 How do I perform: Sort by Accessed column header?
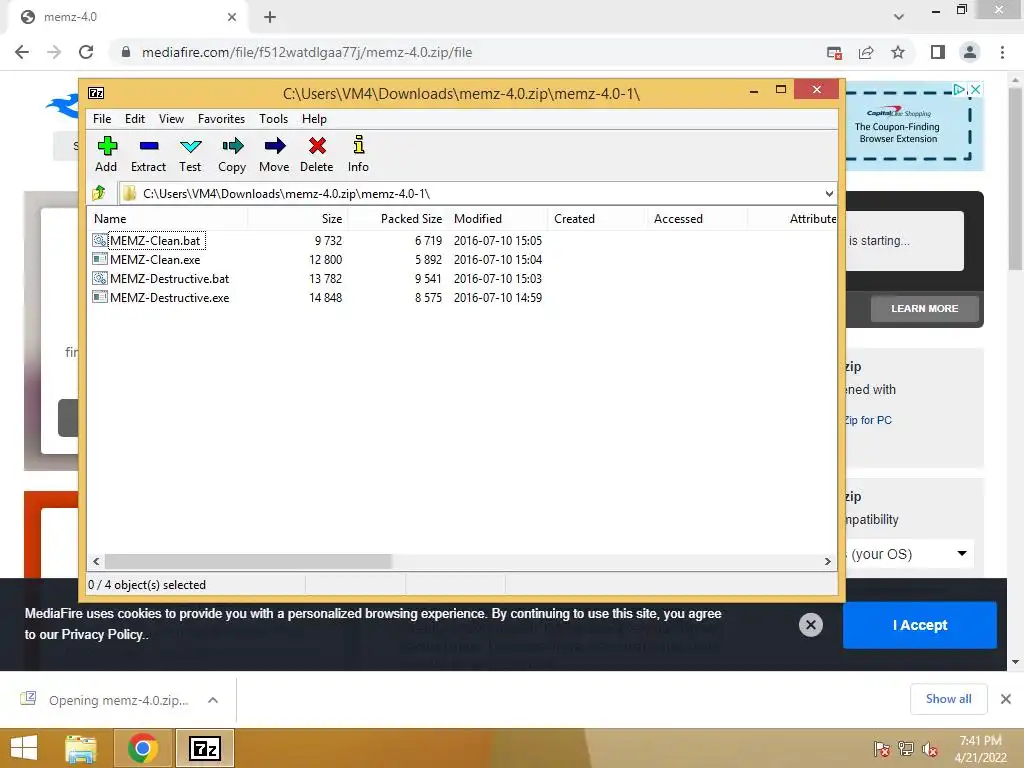(x=697, y=219)
